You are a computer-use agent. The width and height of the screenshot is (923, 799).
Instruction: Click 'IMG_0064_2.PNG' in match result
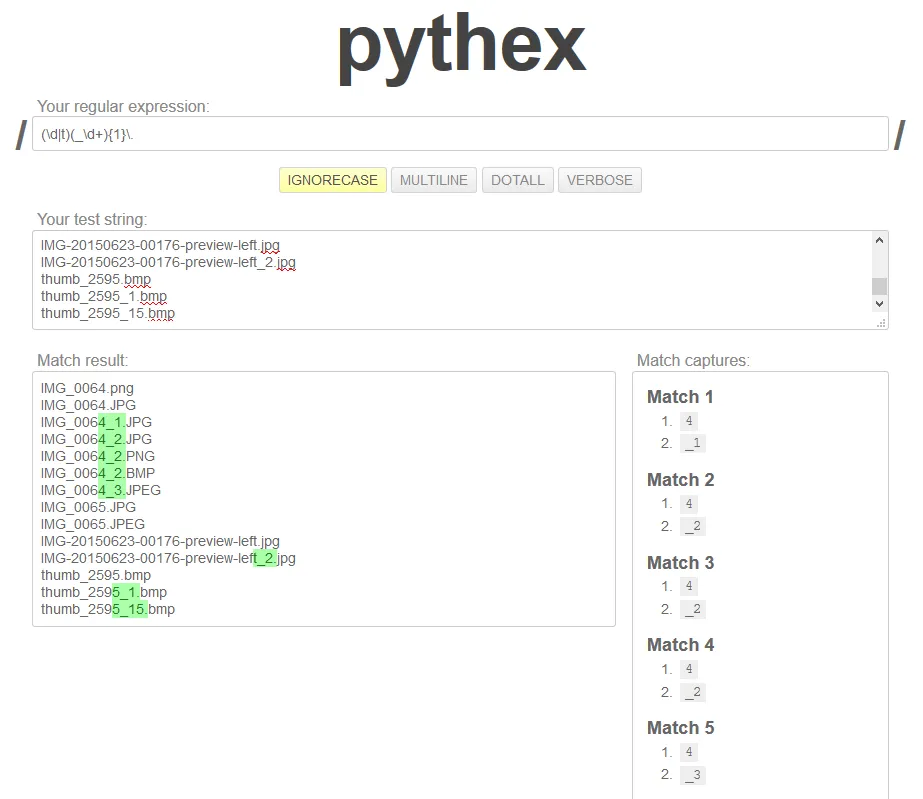point(98,456)
